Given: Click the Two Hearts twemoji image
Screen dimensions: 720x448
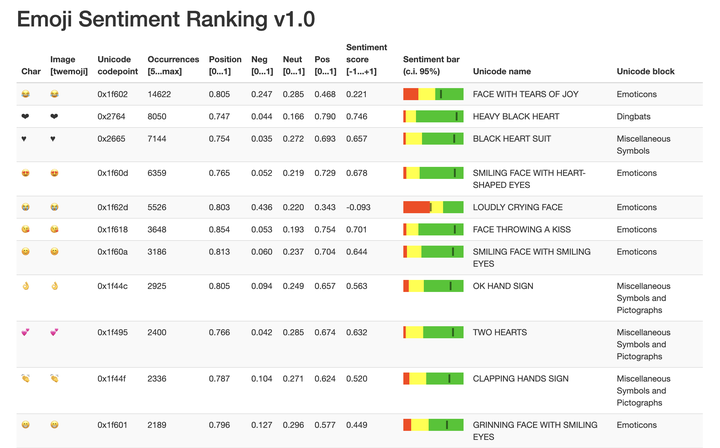Looking at the screenshot, I should pos(54,332).
